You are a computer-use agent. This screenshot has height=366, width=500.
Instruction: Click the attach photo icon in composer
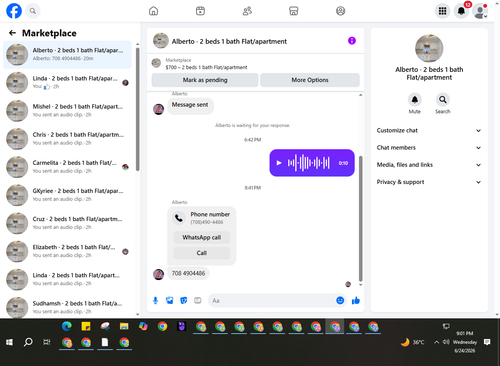tap(170, 301)
